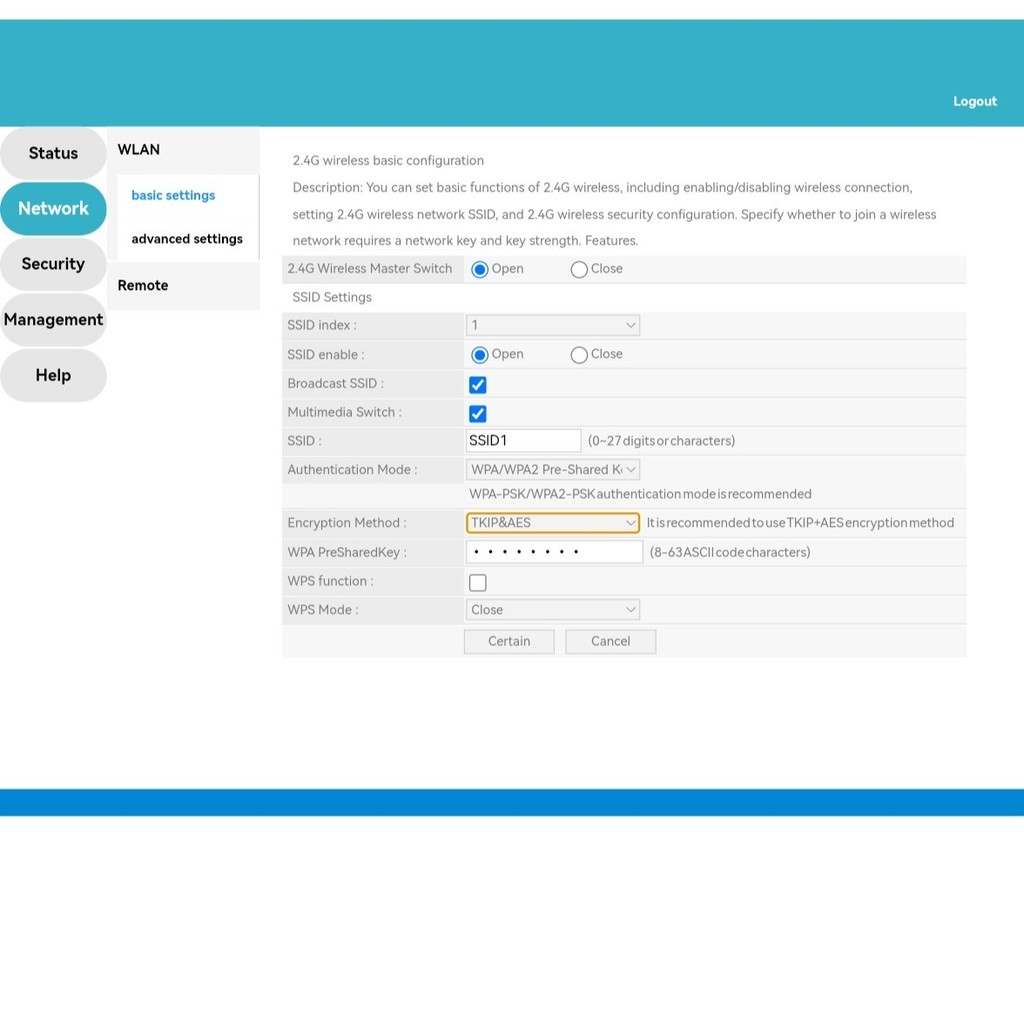Set SSID enable to Close
Image resolution: width=1024 pixels, height=1024 pixels.
[579, 355]
